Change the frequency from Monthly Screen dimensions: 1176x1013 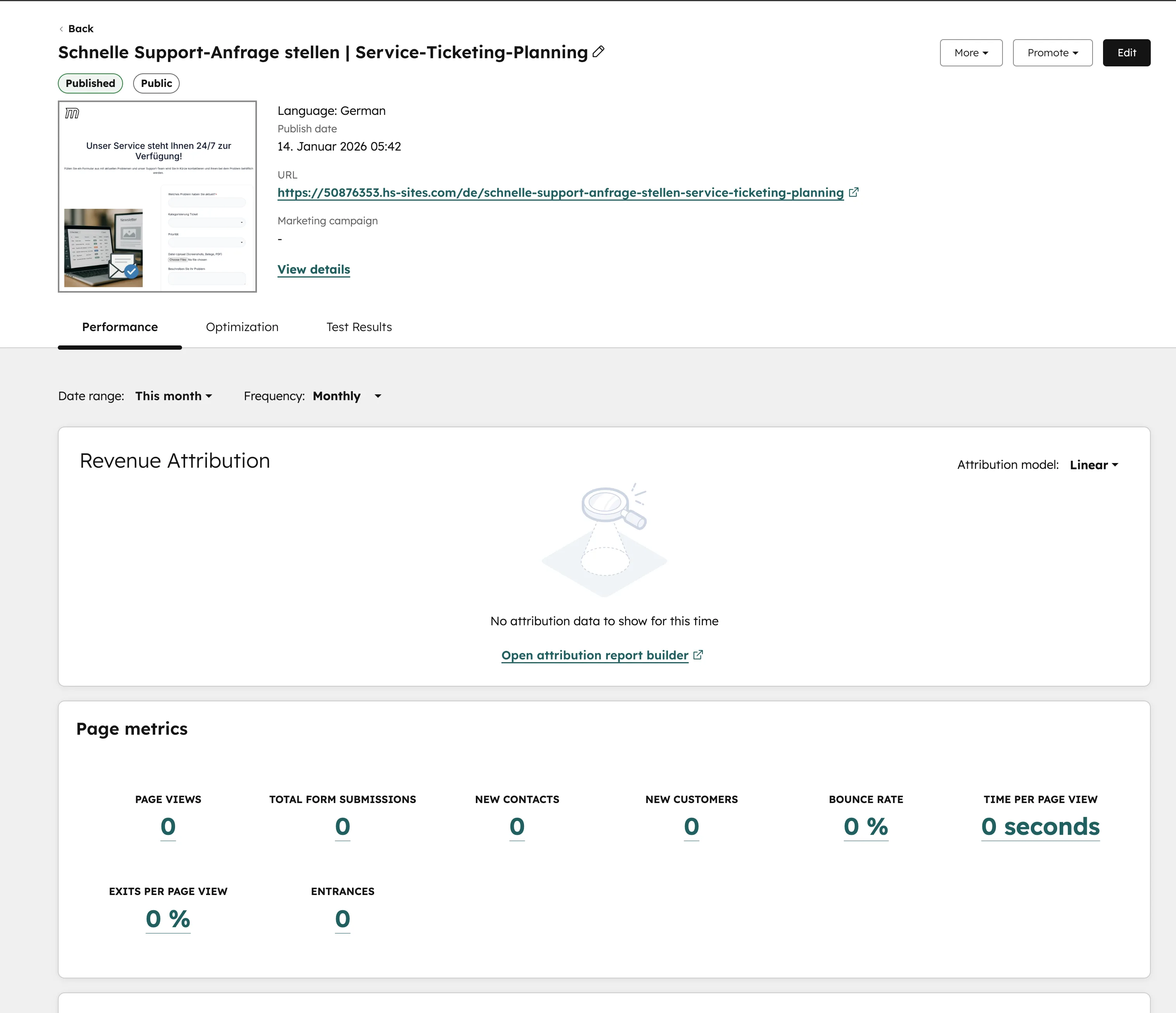(x=346, y=396)
